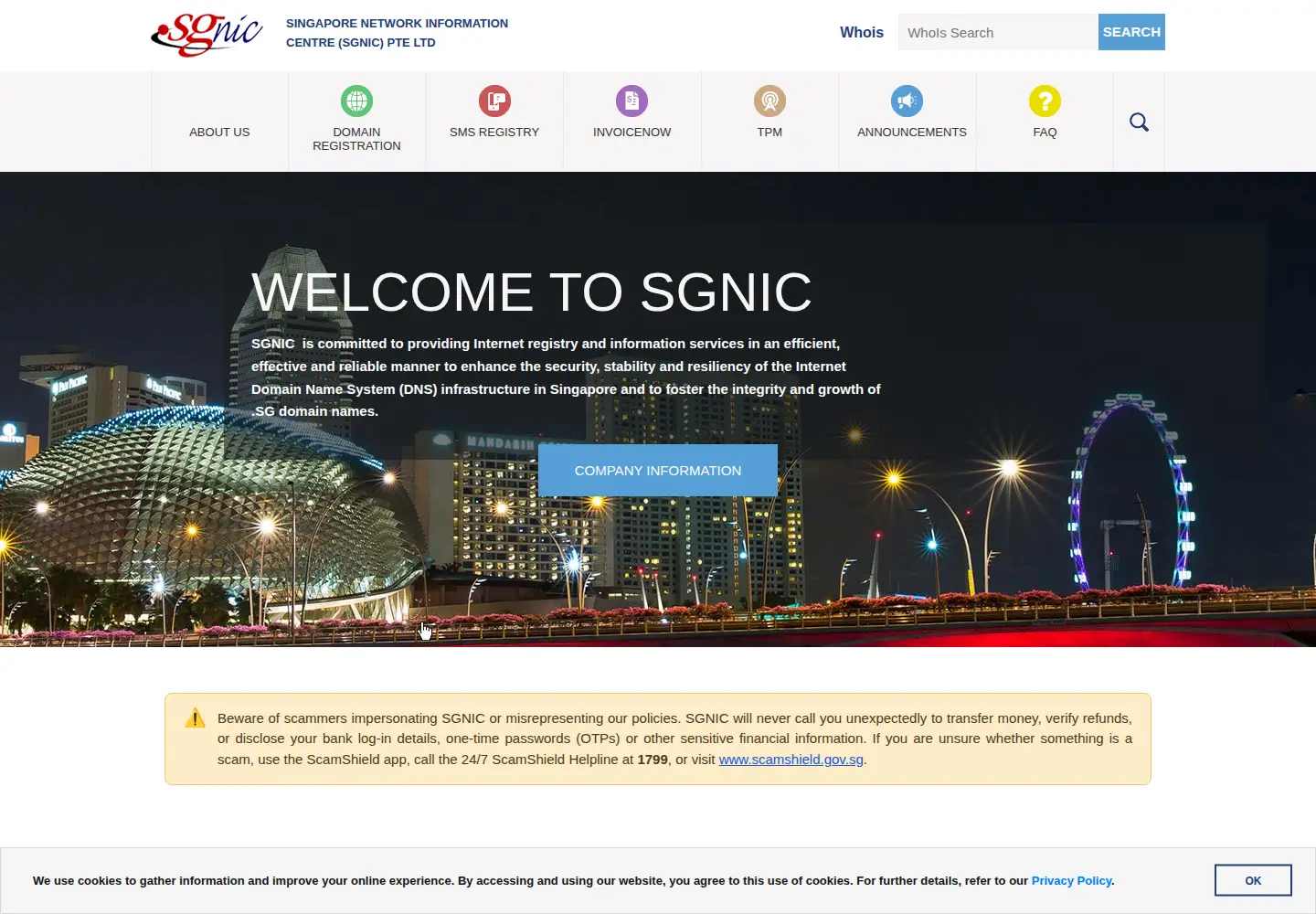Click the SGNIC logo
Viewport: 1316px width, 914px height.
[x=207, y=34]
